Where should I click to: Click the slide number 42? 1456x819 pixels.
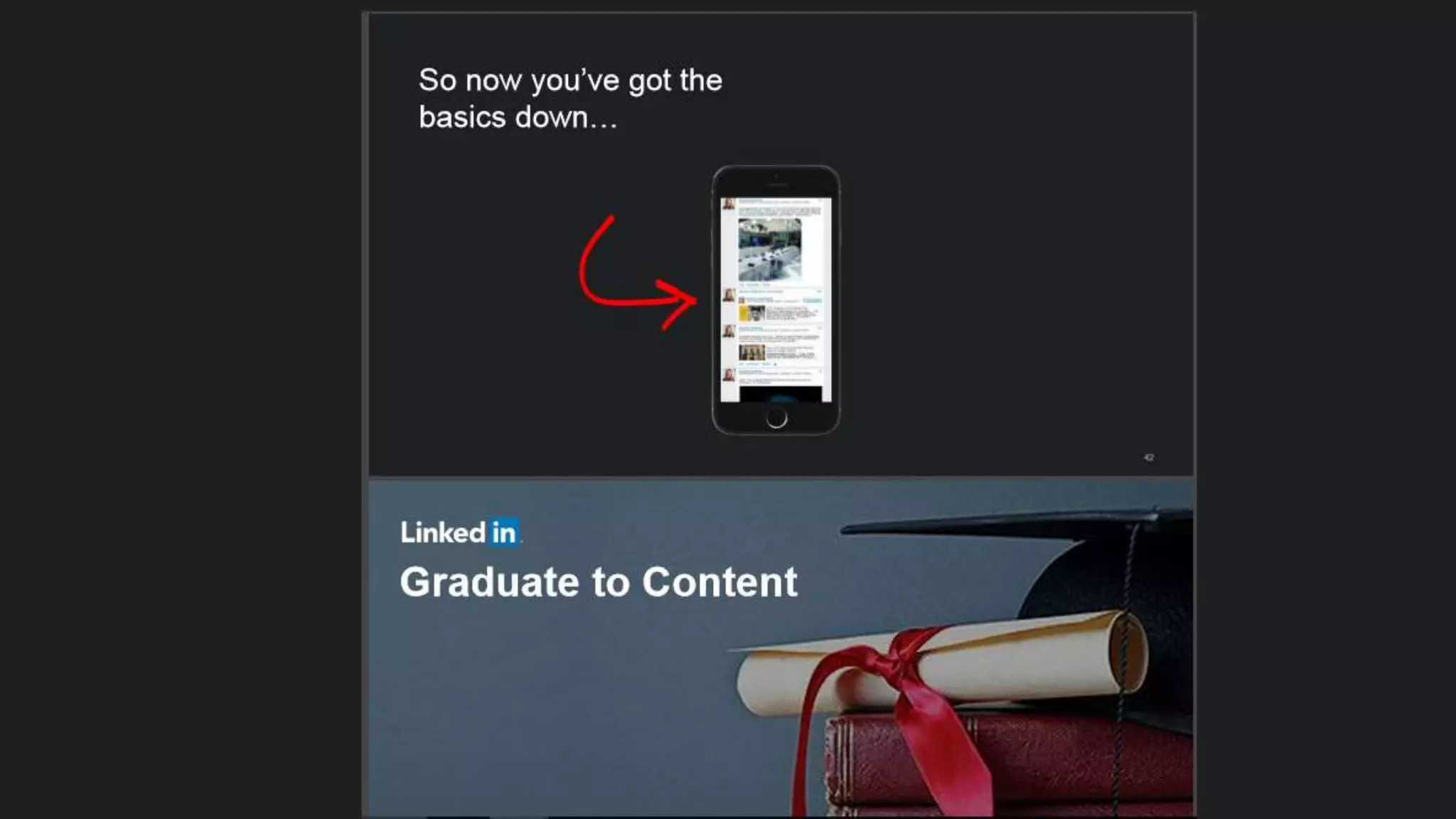click(1149, 457)
